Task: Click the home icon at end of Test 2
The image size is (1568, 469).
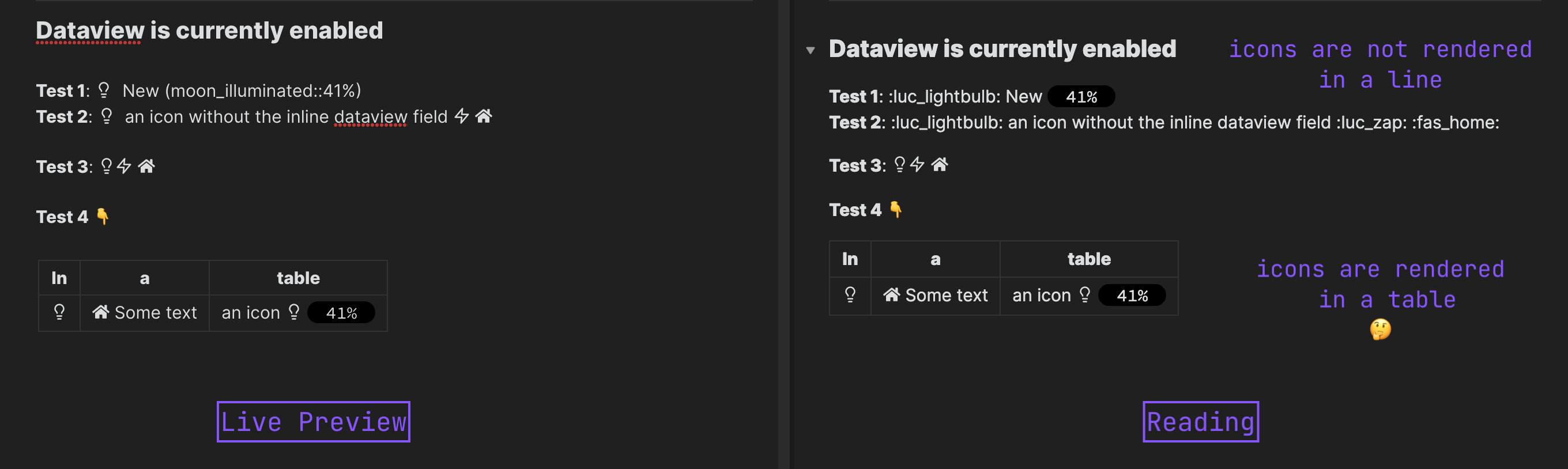Action: [484, 116]
